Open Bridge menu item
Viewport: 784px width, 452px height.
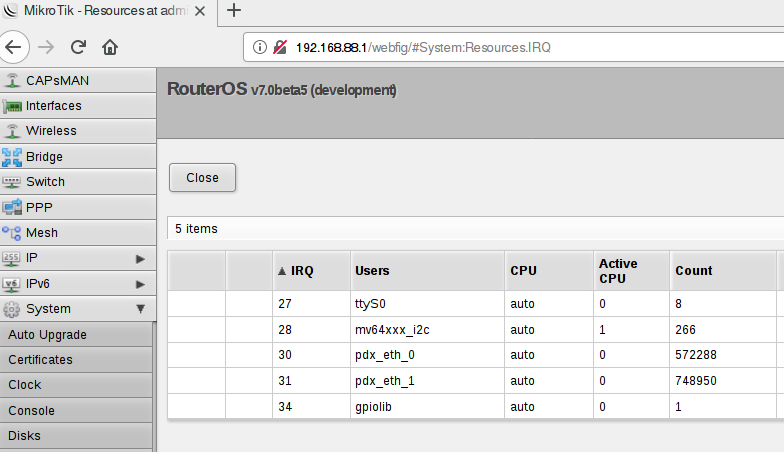click(x=78, y=157)
